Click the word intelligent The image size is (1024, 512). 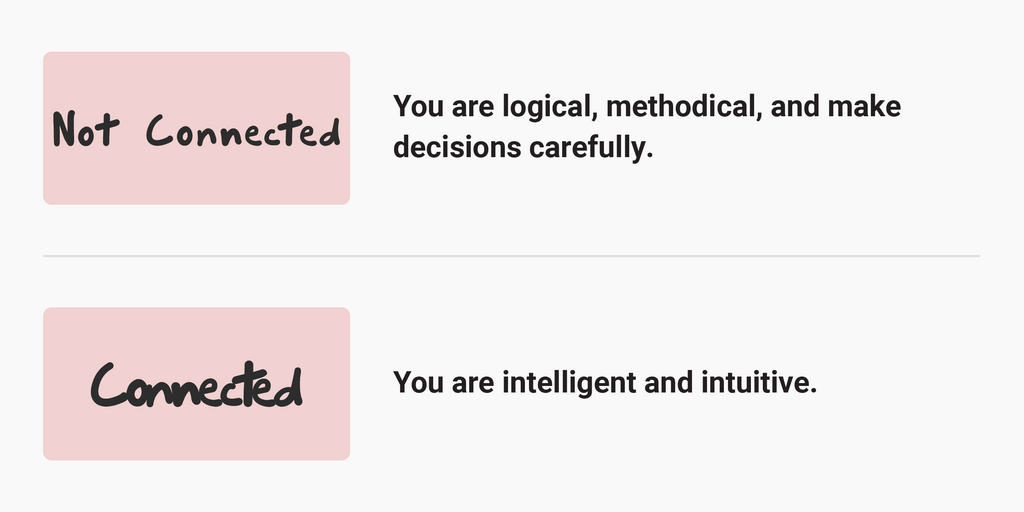(569, 383)
